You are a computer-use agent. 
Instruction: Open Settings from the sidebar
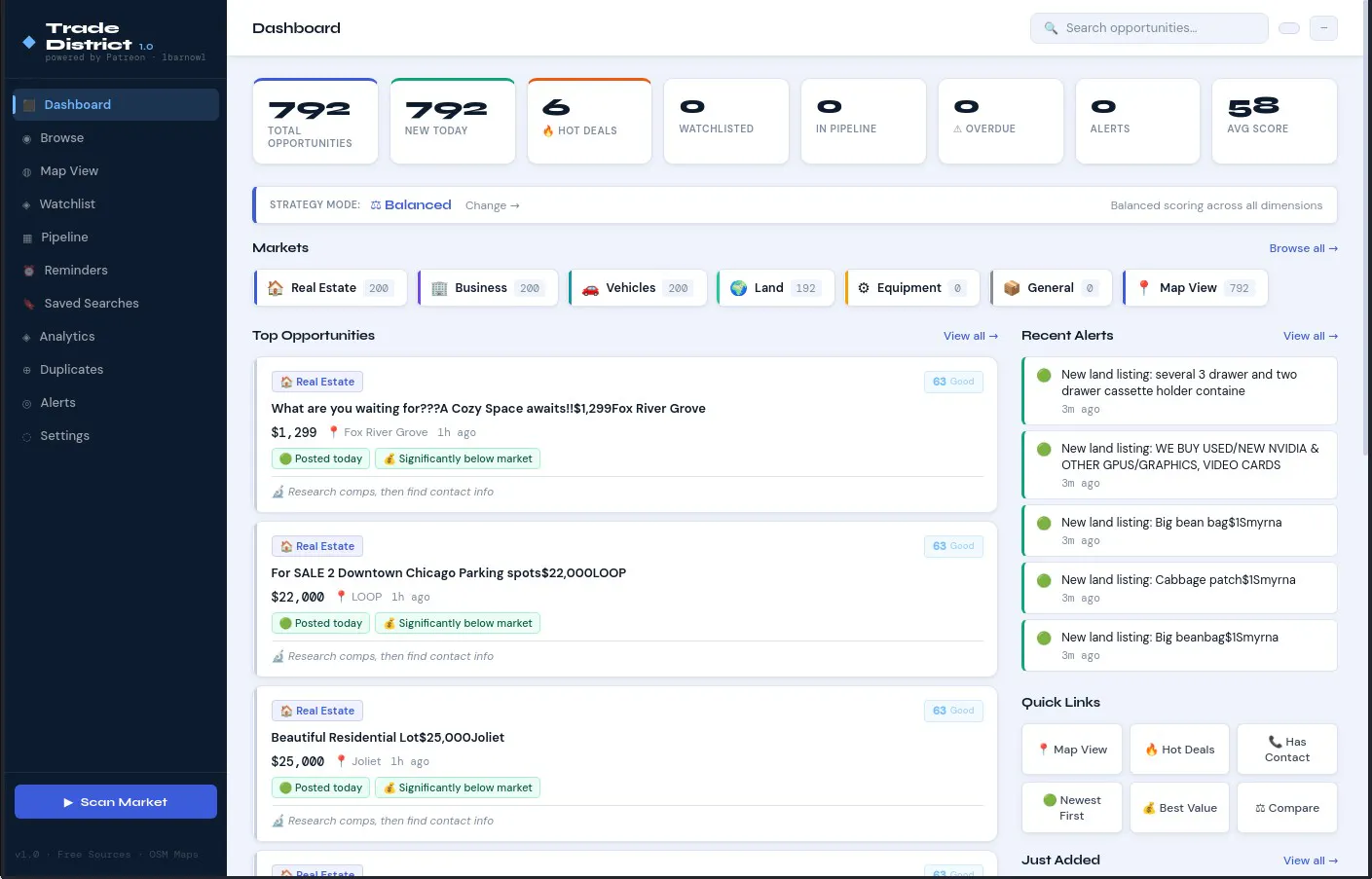[x=116, y=436]
